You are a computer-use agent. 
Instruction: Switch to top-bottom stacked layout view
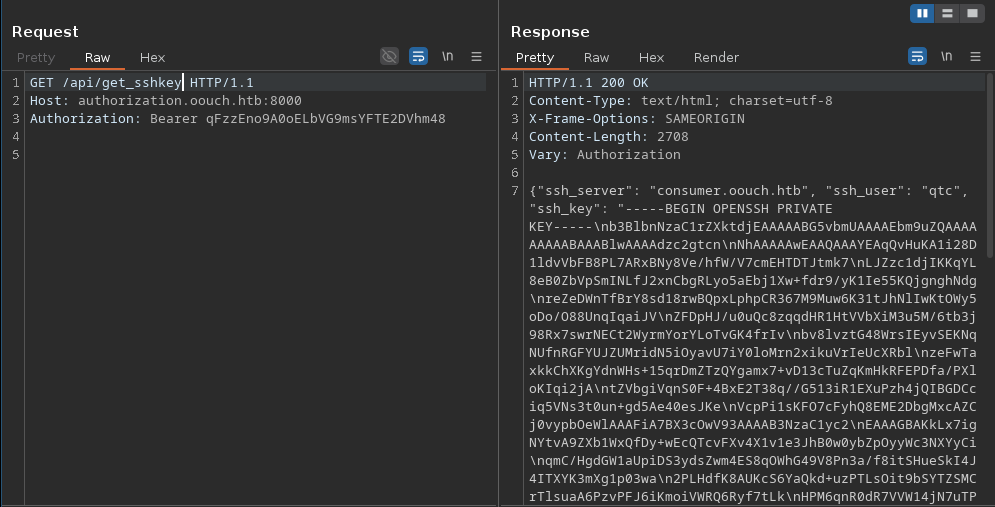coord(947,13)
